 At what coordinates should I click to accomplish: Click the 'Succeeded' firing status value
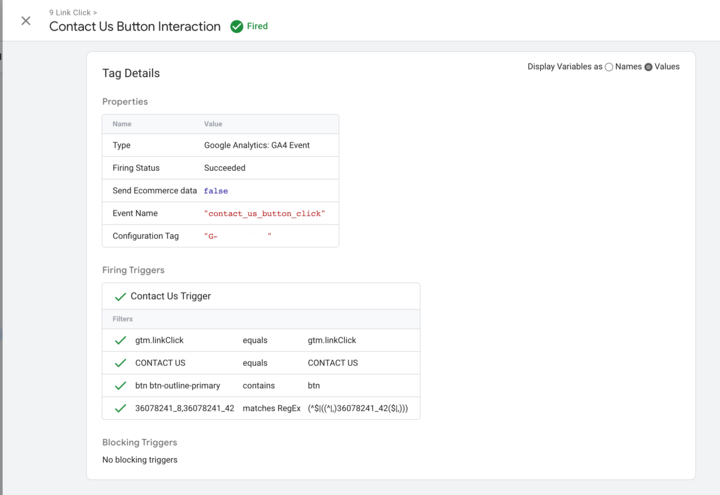click(225, 168)
